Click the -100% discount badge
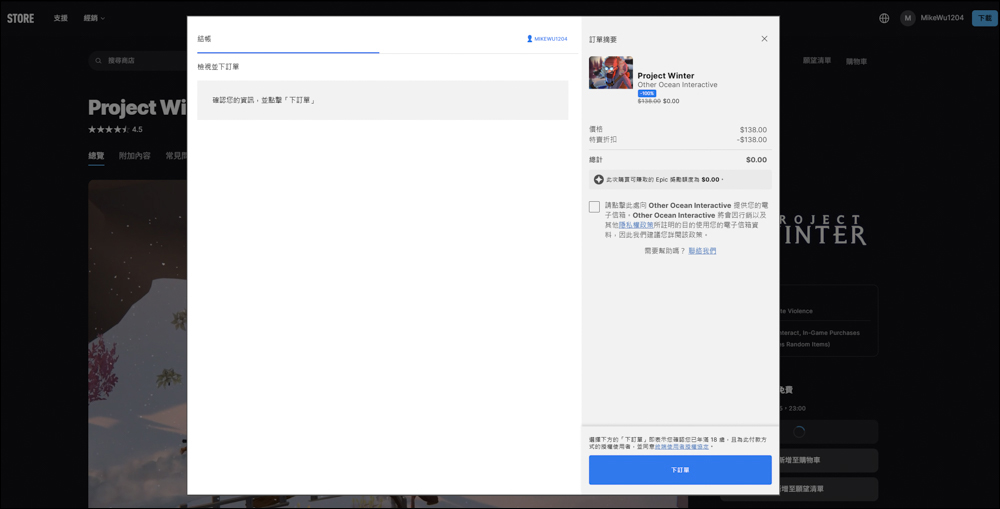The width and height of the screenshot is (1000, 509). 647,93
